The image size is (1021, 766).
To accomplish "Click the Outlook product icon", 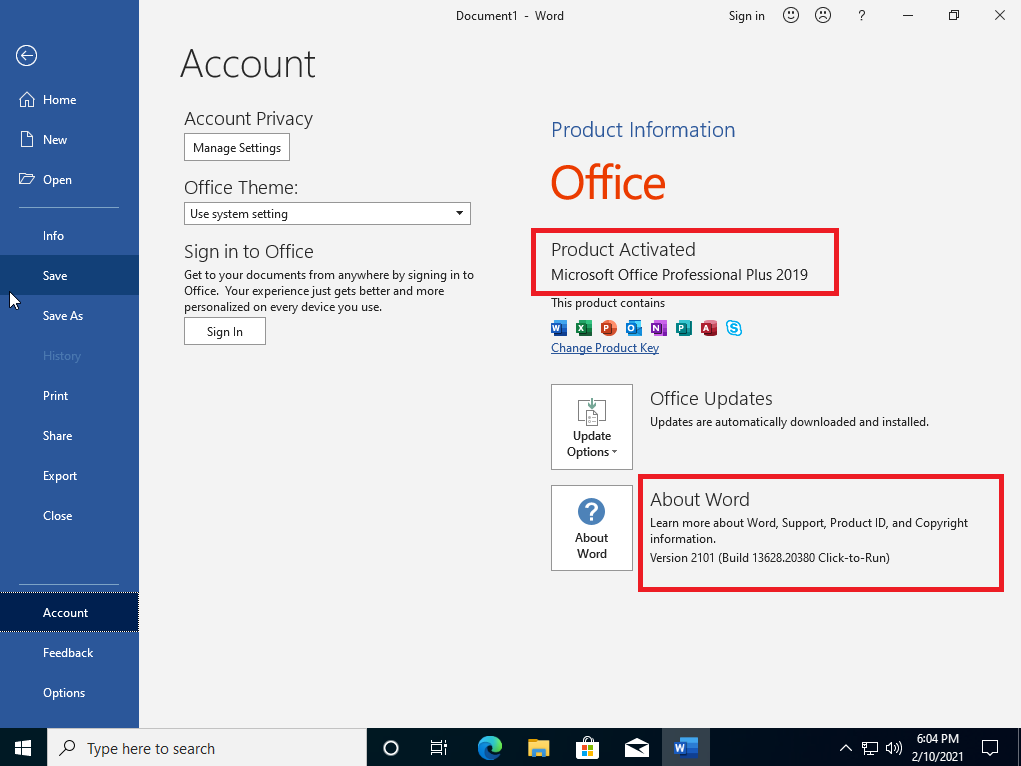I will point(634,328).
